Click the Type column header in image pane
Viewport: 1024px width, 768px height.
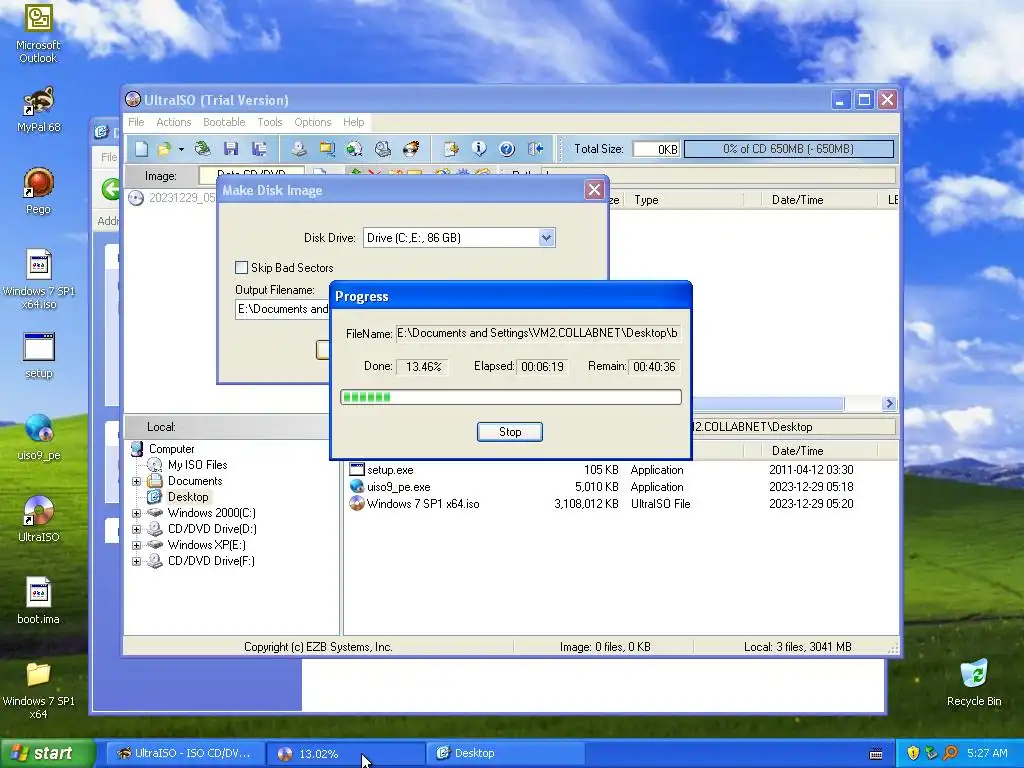pyautogui.click(x=686, y=200)
